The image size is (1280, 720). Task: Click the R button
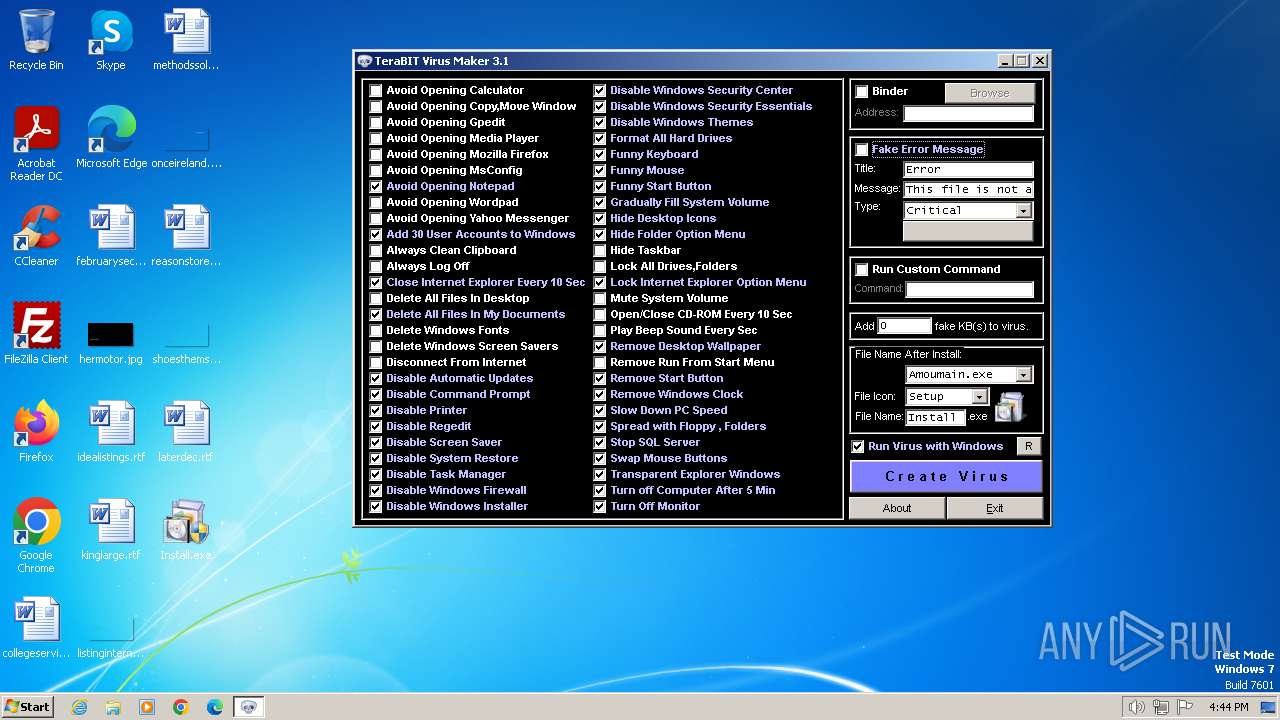(1029, 446)
